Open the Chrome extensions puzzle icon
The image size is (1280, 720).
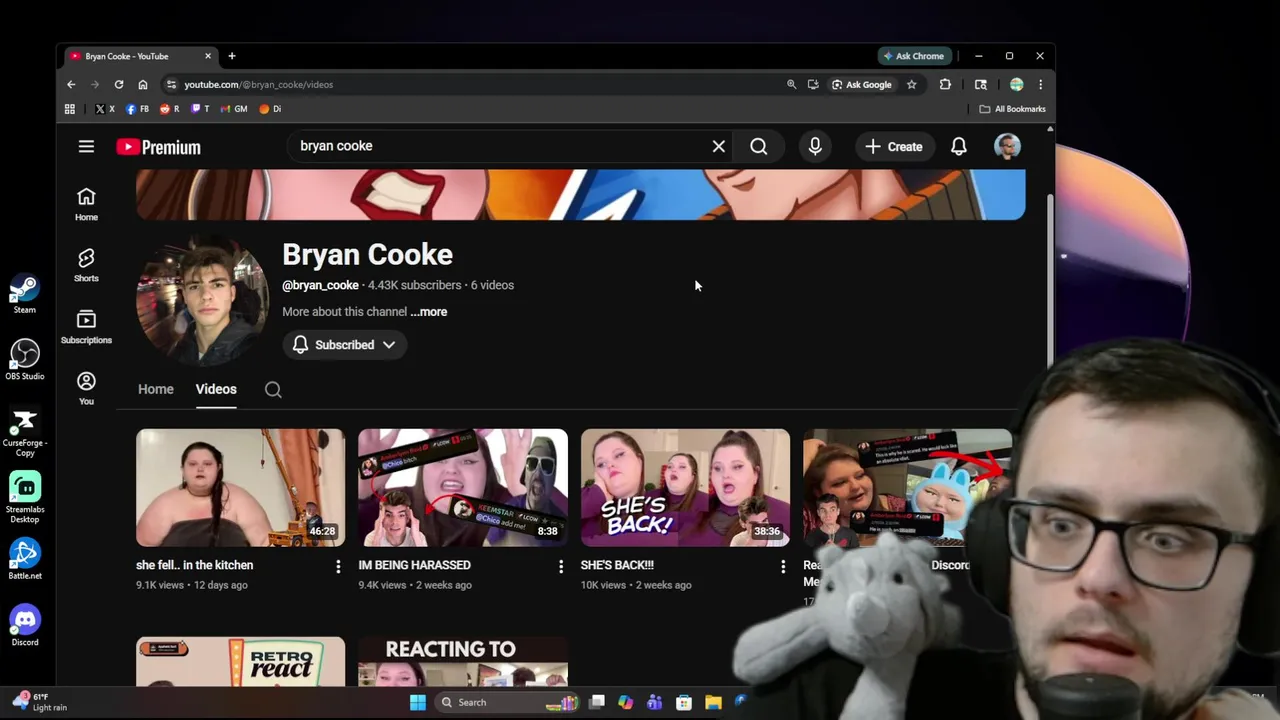tap(945, 85)
